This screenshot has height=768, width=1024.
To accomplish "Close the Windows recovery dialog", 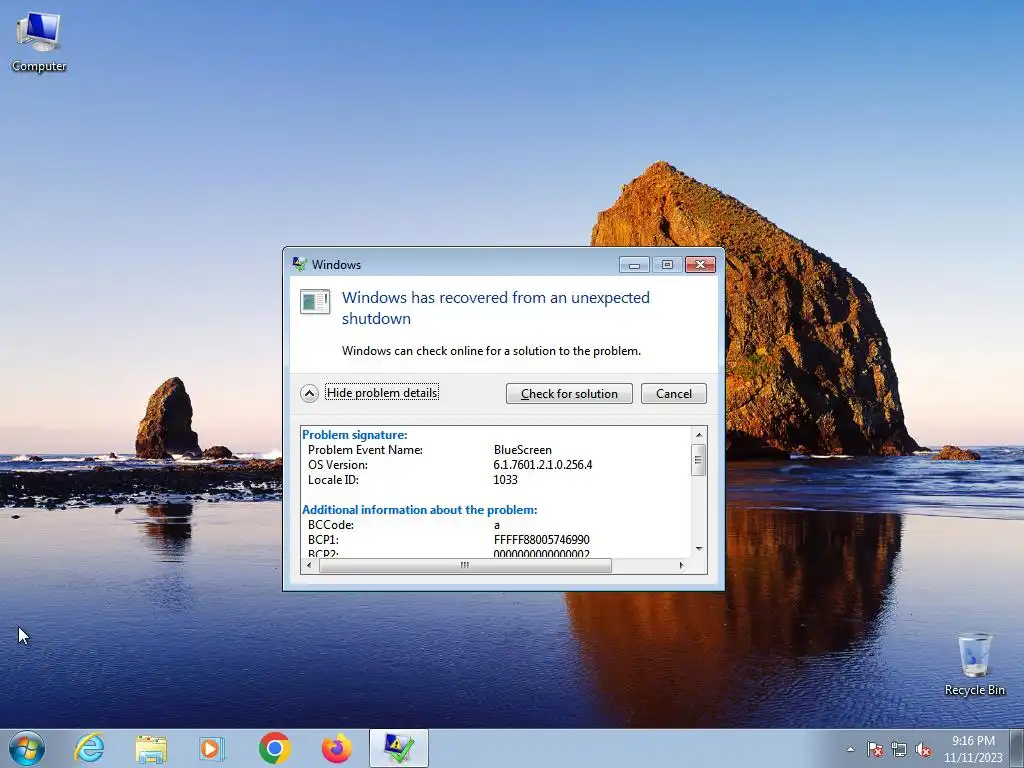I will click(700, 264).
